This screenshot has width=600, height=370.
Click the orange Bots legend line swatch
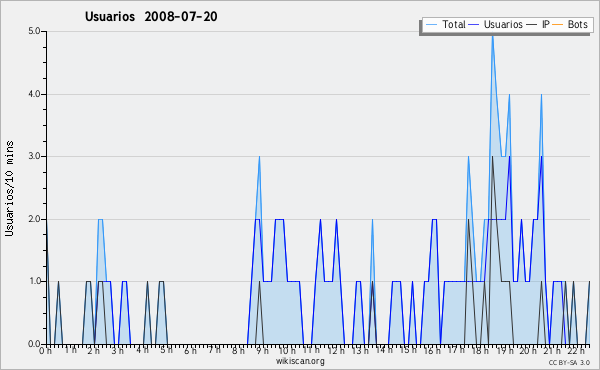558,24
